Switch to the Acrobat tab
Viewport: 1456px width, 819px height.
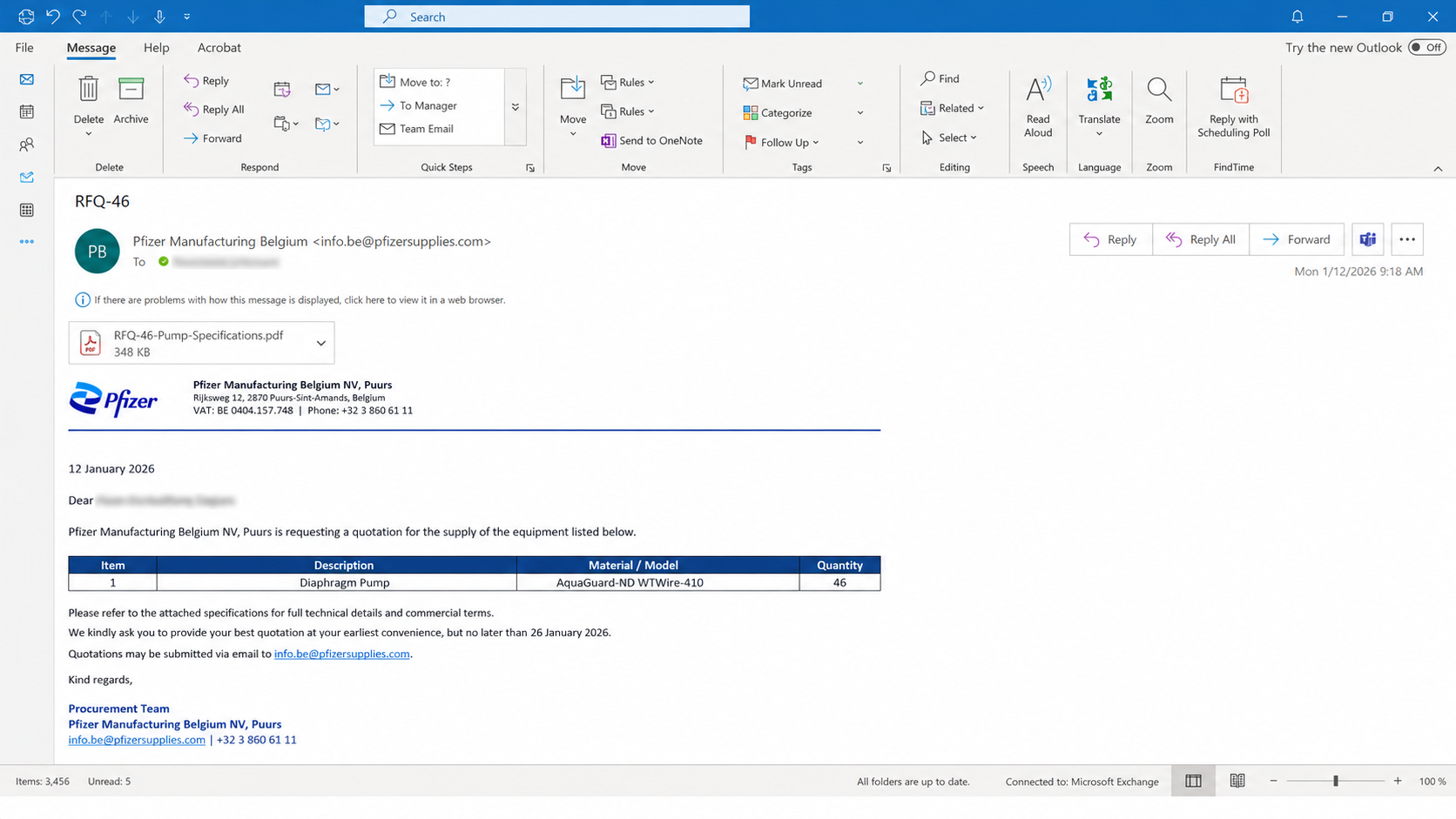pos(219,47)
